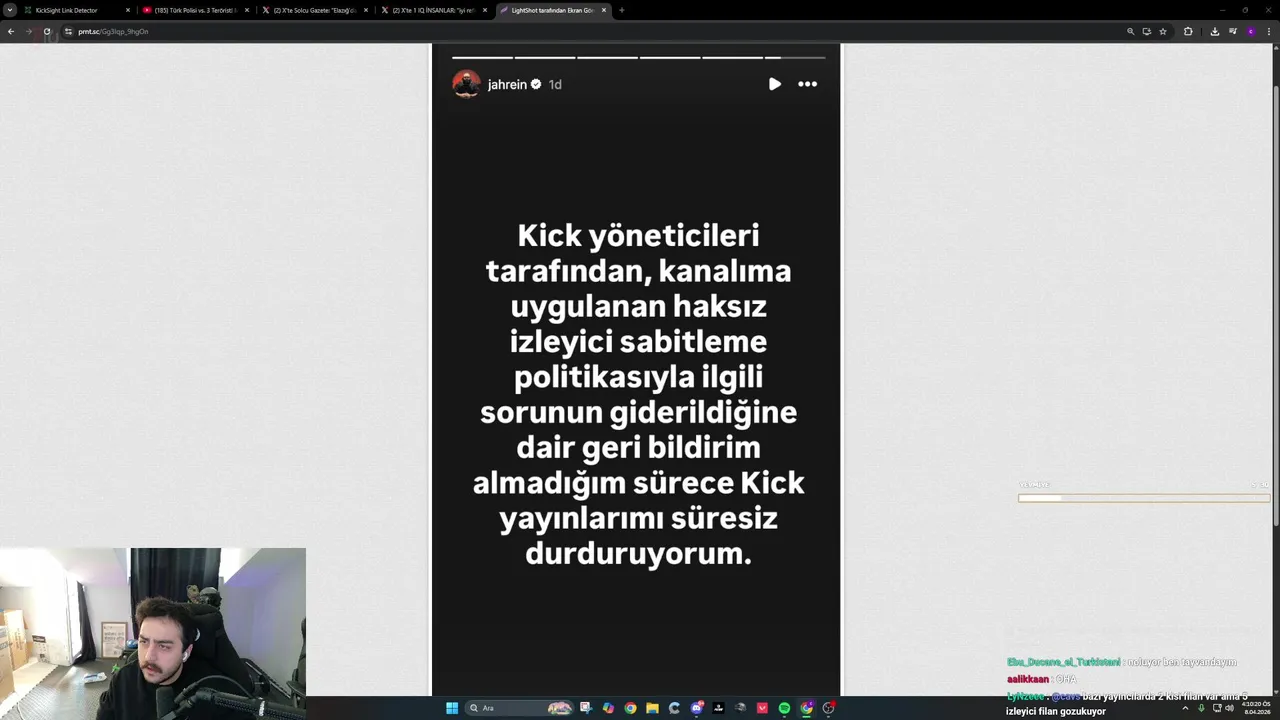This screenshot has width=1280, height=720.
Task: Open the browser downloads panel
Action: tap(1214, 31)
